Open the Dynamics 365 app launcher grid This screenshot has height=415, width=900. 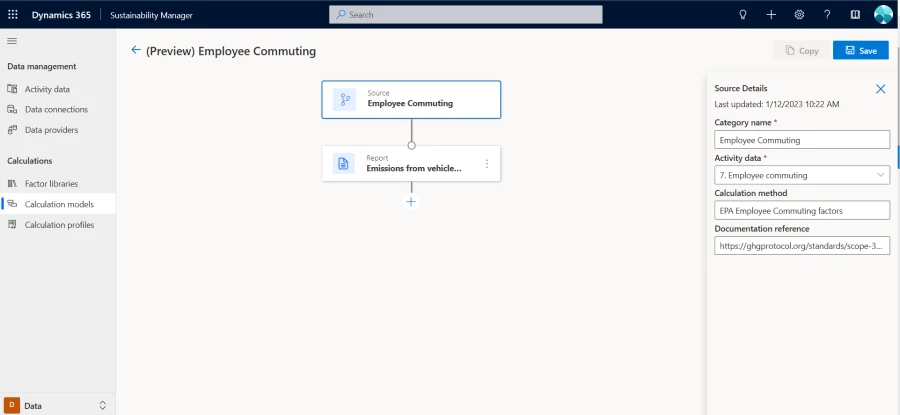coord(13,15)
